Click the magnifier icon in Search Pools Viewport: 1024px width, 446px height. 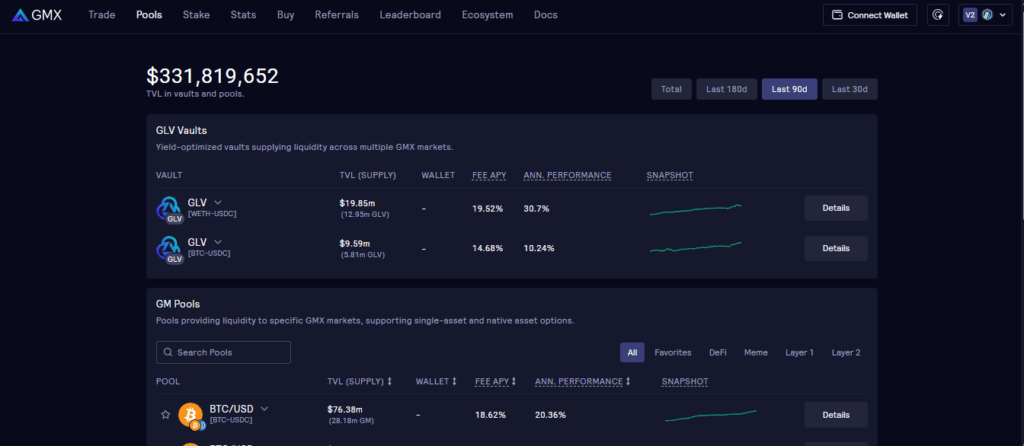point(169,353)
